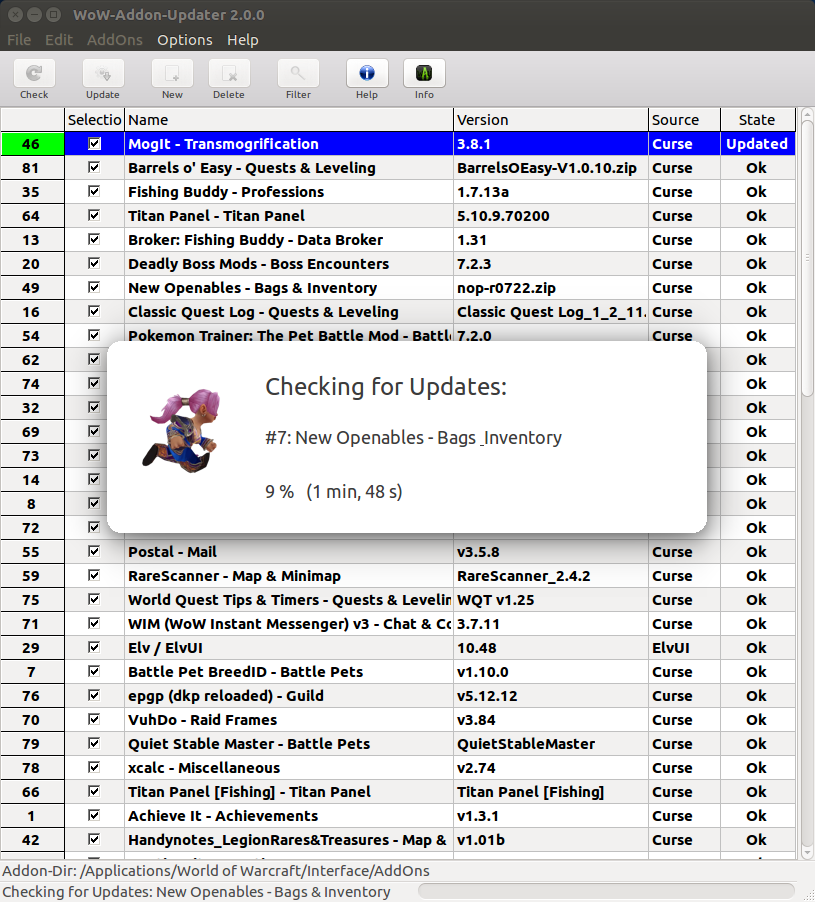Click the running gnome animation image

tap(183, 430)
